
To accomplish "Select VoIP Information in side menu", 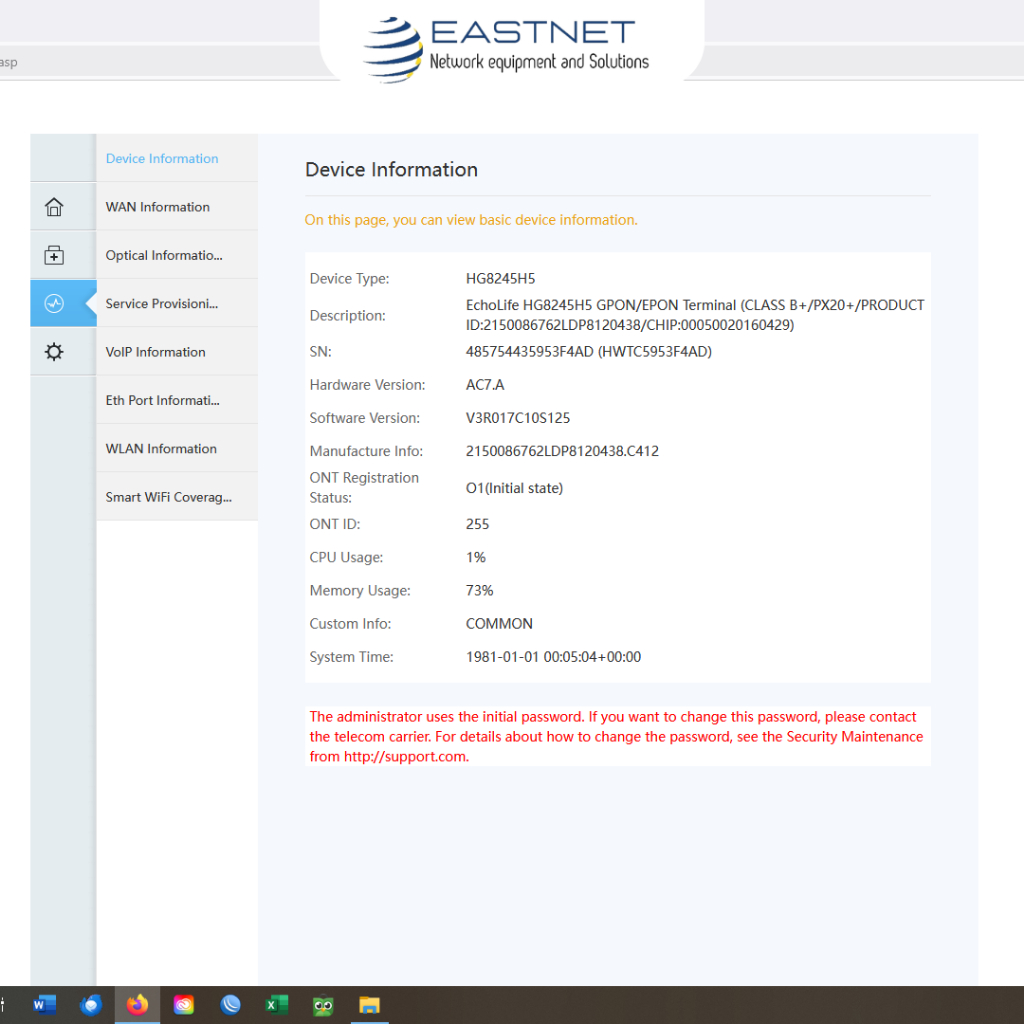I will (156, 352).
